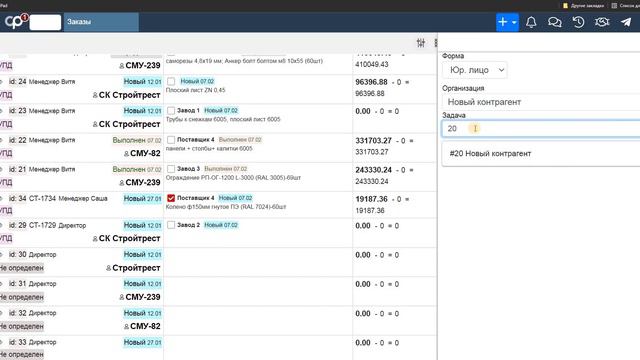640x360 pixels.
Task: Open the Юр. лицо form dropdown
Action: pyautogui.click(x=475, y=70)
